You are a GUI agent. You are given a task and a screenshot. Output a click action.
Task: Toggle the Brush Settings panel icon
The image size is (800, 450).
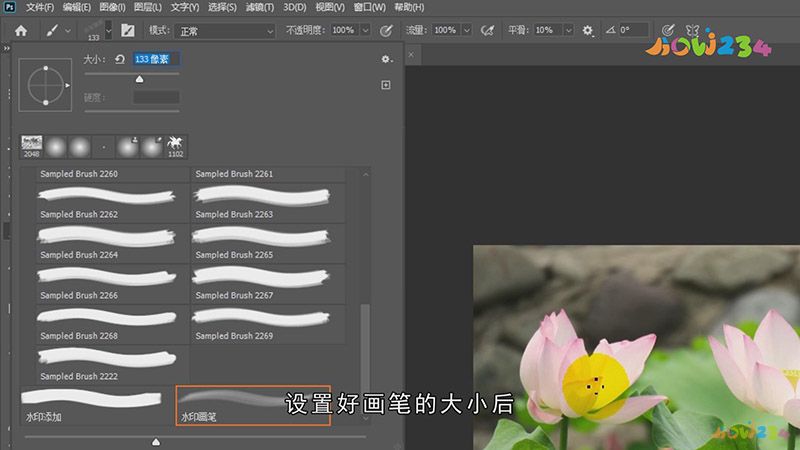coord(128,31)
